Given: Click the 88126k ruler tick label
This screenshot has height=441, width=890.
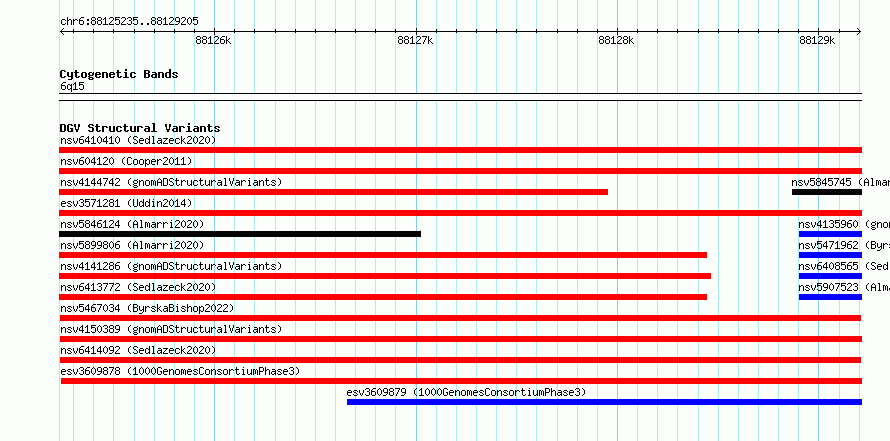Looking at the screenshot, I should click(213, 40).
